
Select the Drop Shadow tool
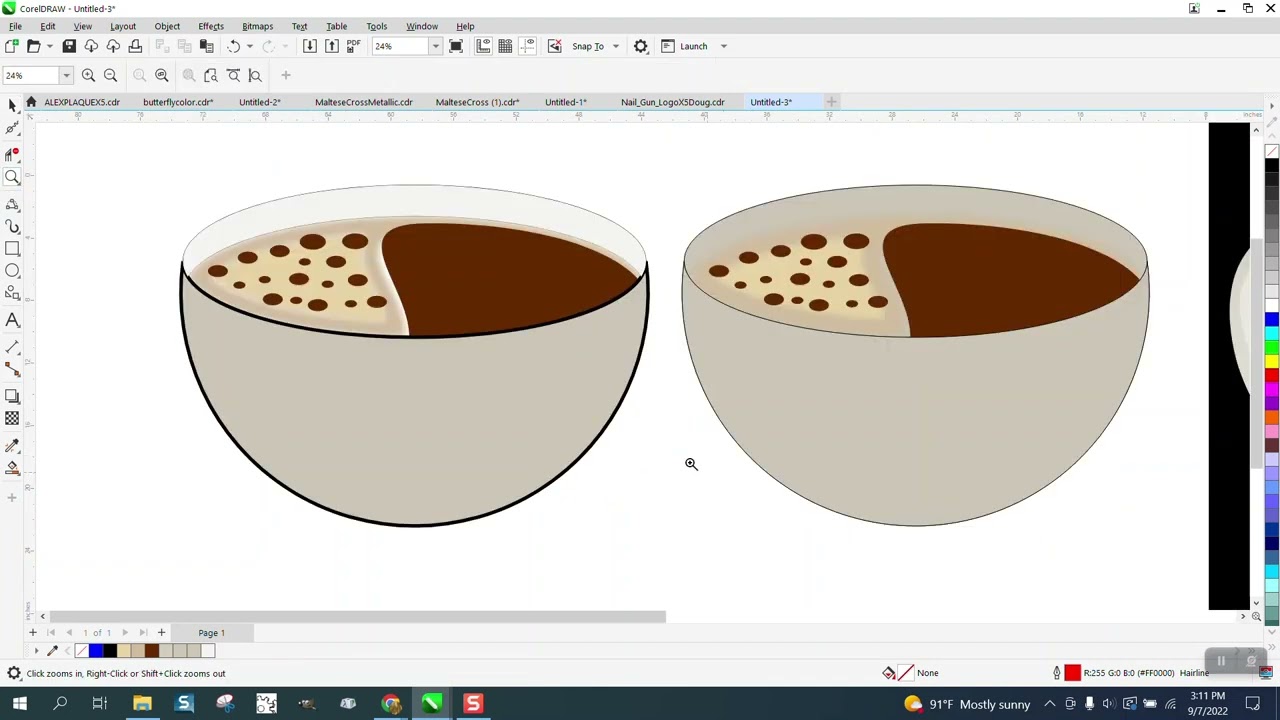coord(12,396)
